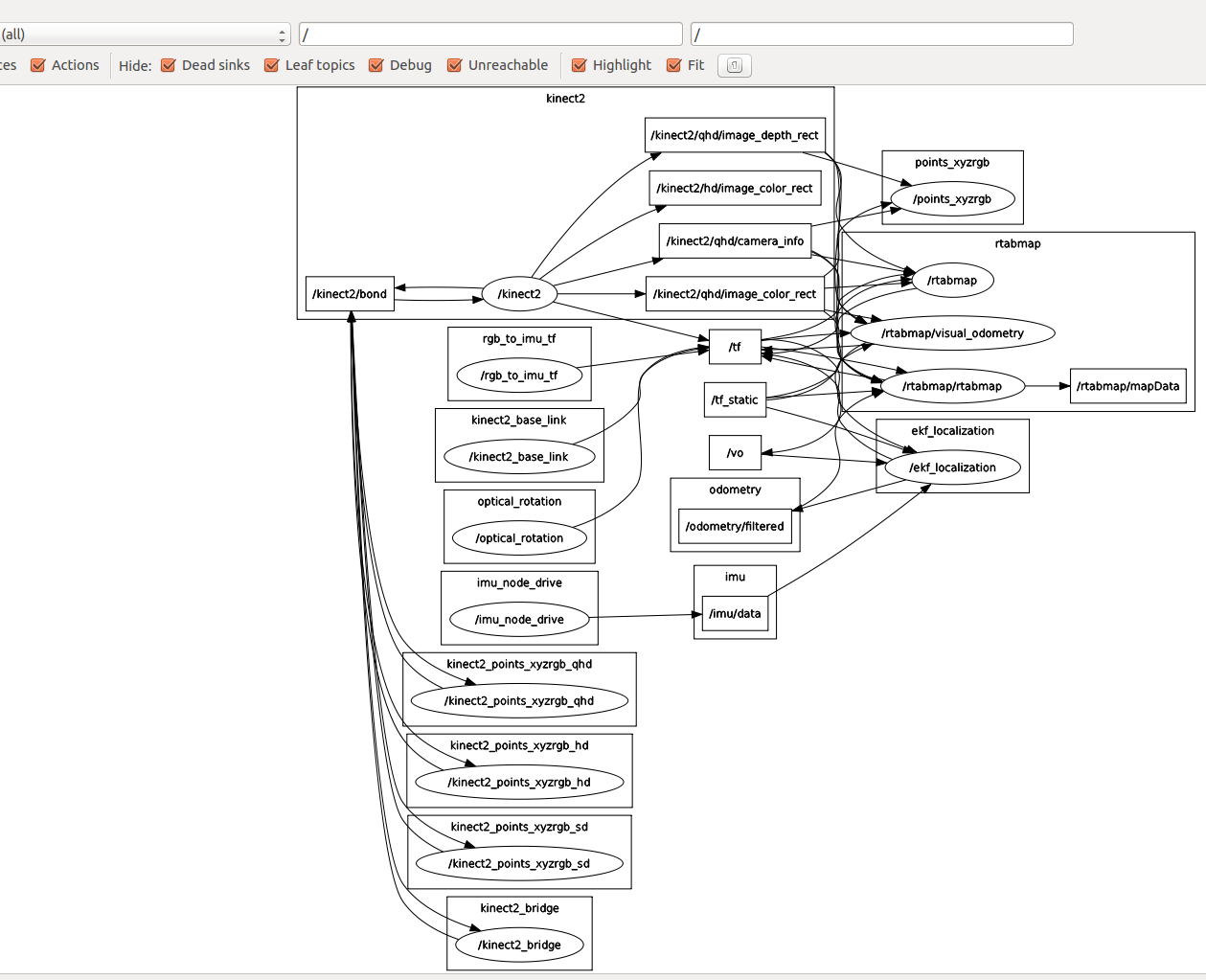Disable hiding of Leaf topics
The image size is (1206, 980).
click(272, 65)
